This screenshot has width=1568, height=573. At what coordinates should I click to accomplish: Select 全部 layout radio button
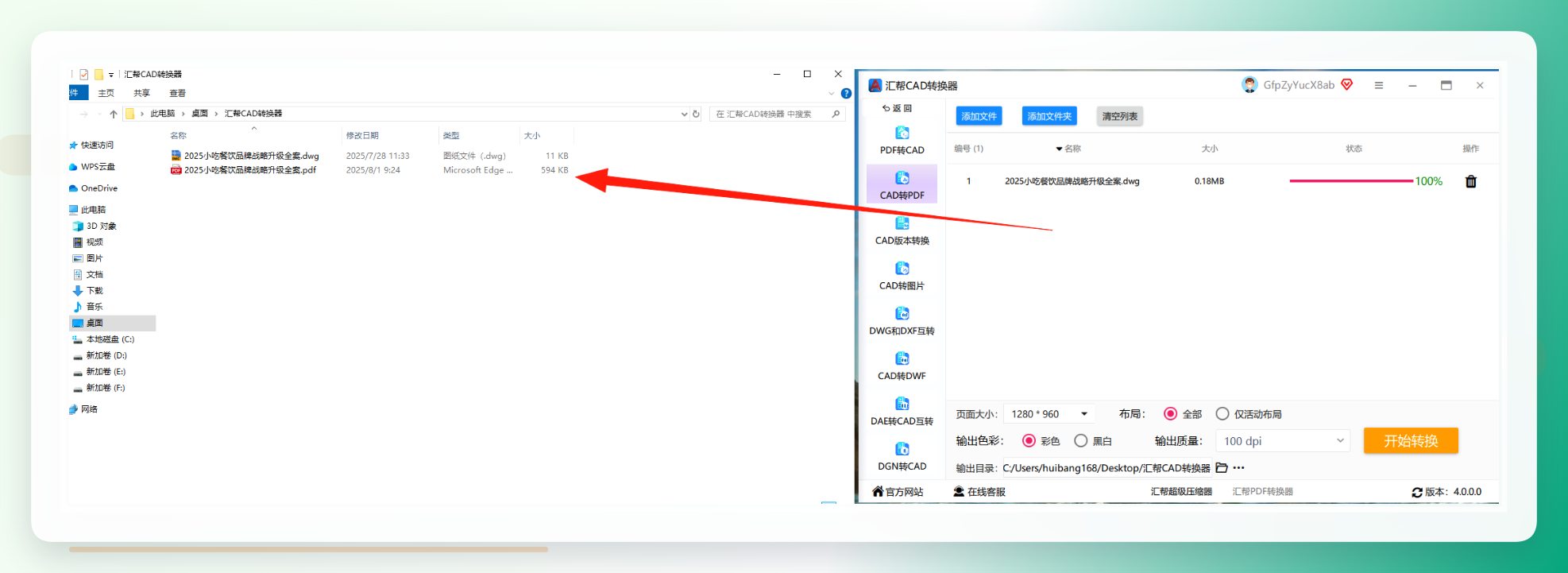coord(1170,413)
